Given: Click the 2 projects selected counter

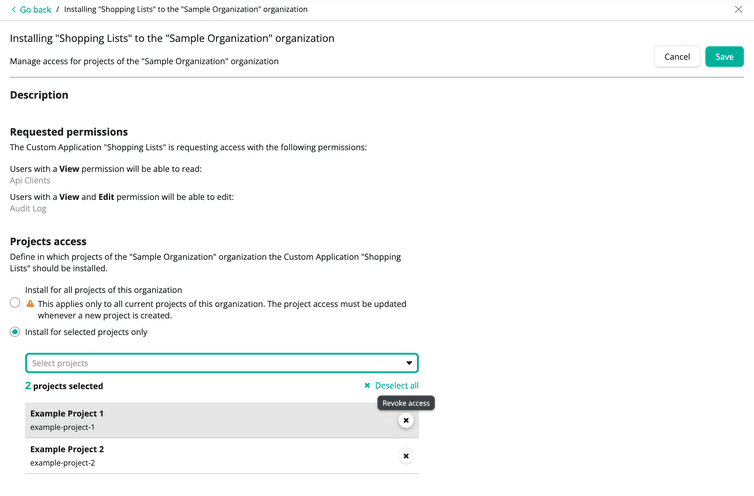Looking at the screenshot, I should 64,386.
